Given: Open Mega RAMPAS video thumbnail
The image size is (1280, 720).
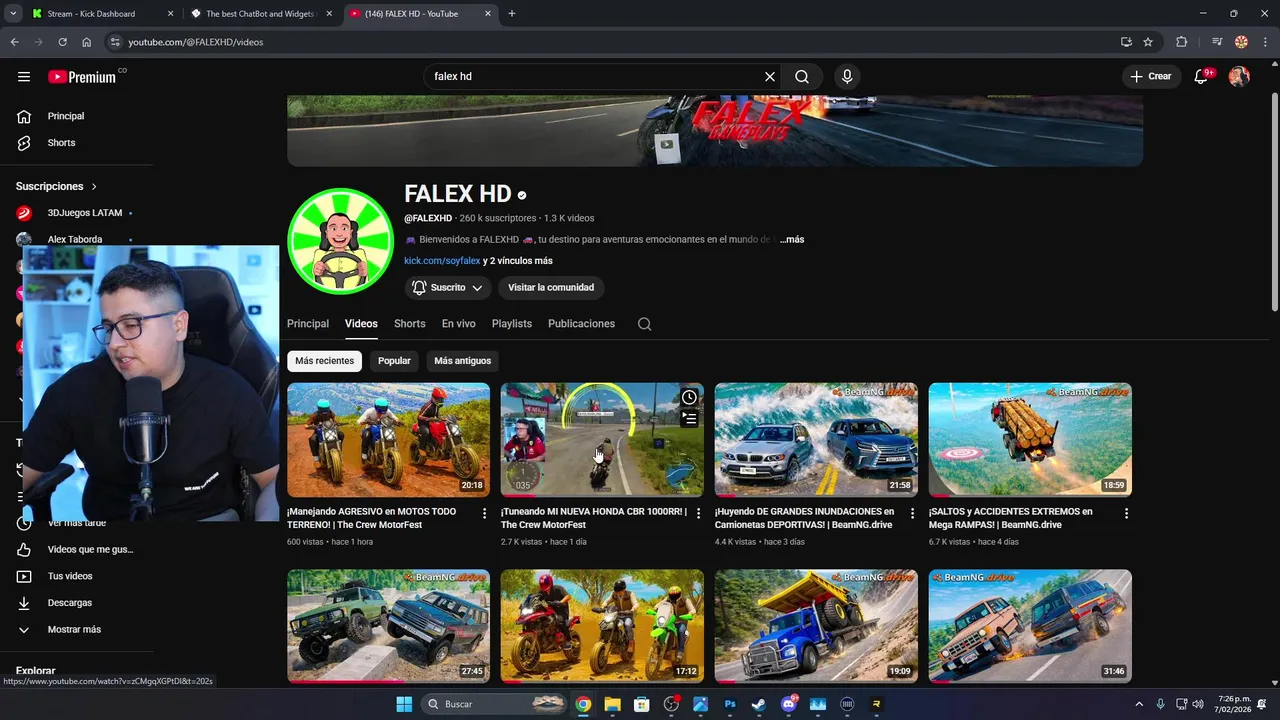Looking at the screenshot, I should pyautogui.click(x=1030, y=440).
